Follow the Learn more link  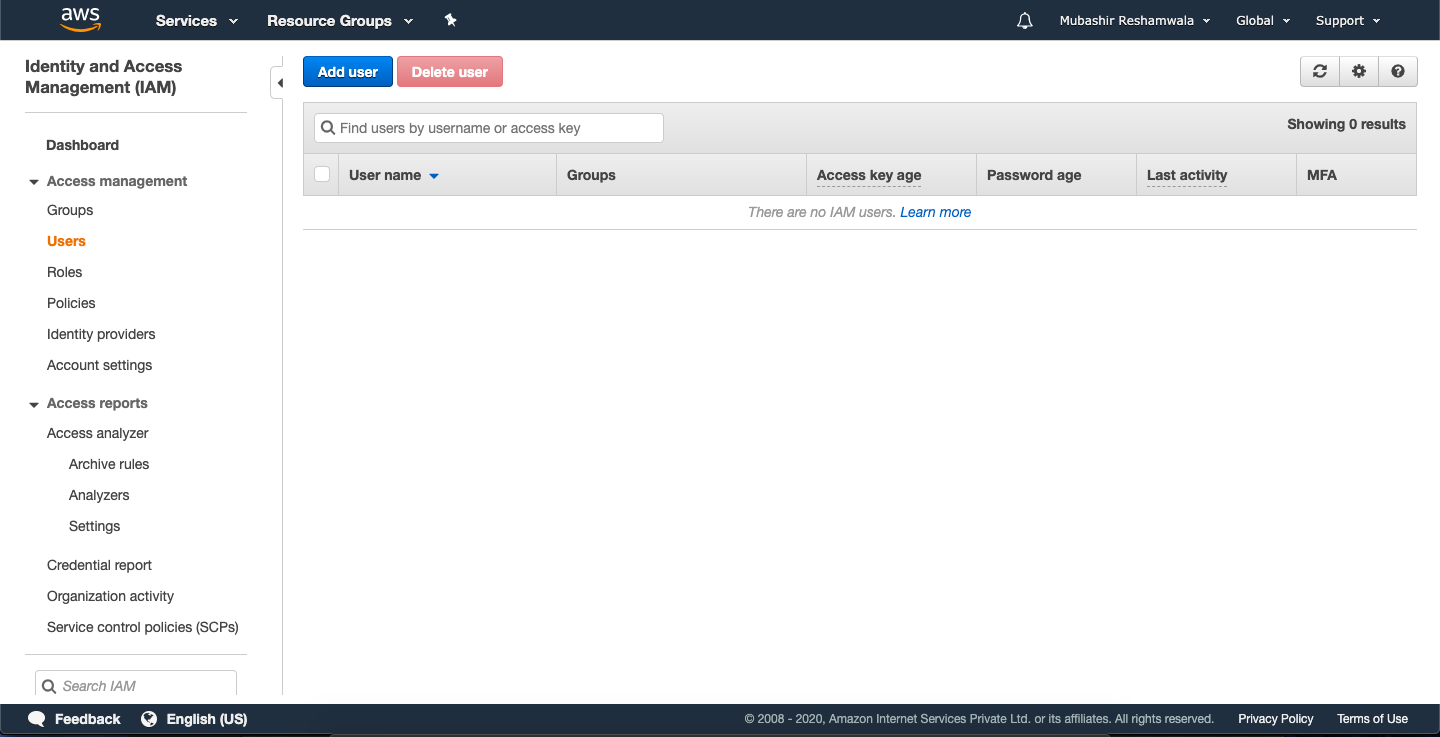[x=935, y=212]
